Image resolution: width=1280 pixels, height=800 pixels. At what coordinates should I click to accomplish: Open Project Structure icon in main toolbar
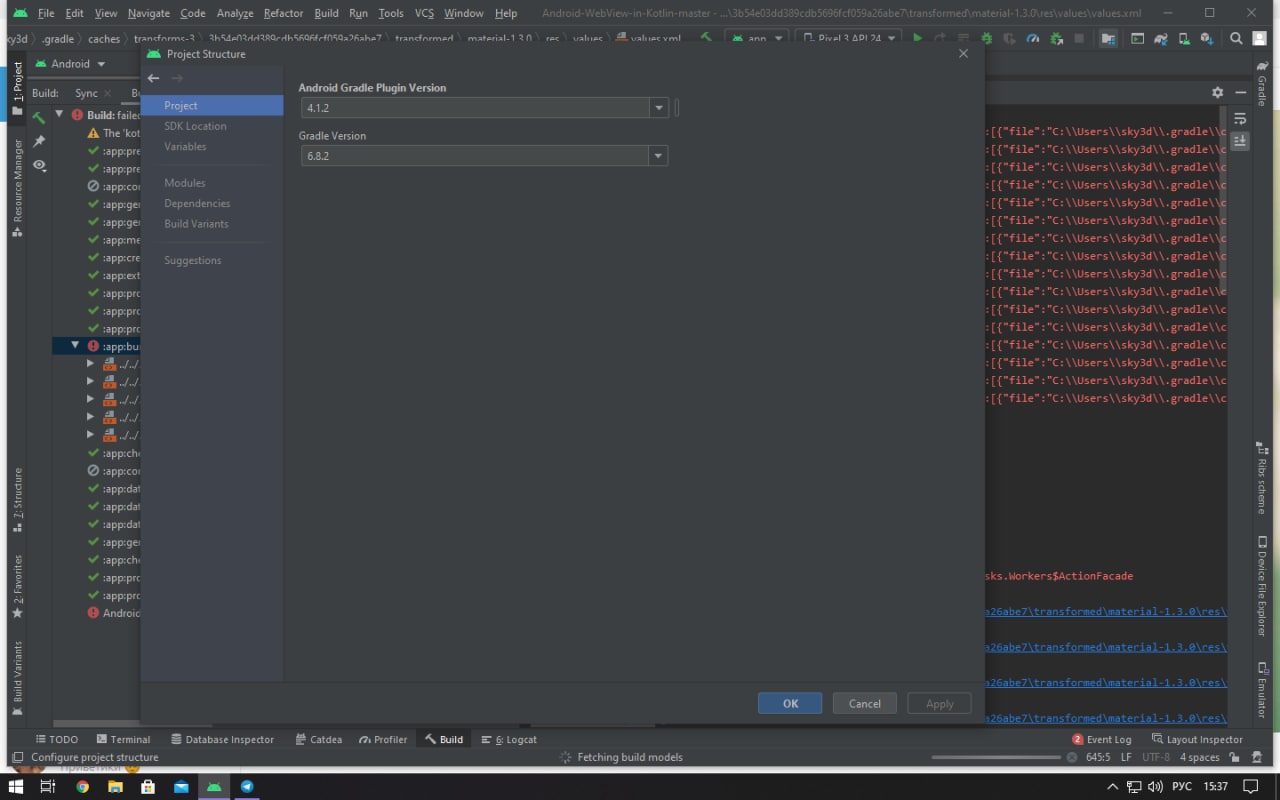1108,38
